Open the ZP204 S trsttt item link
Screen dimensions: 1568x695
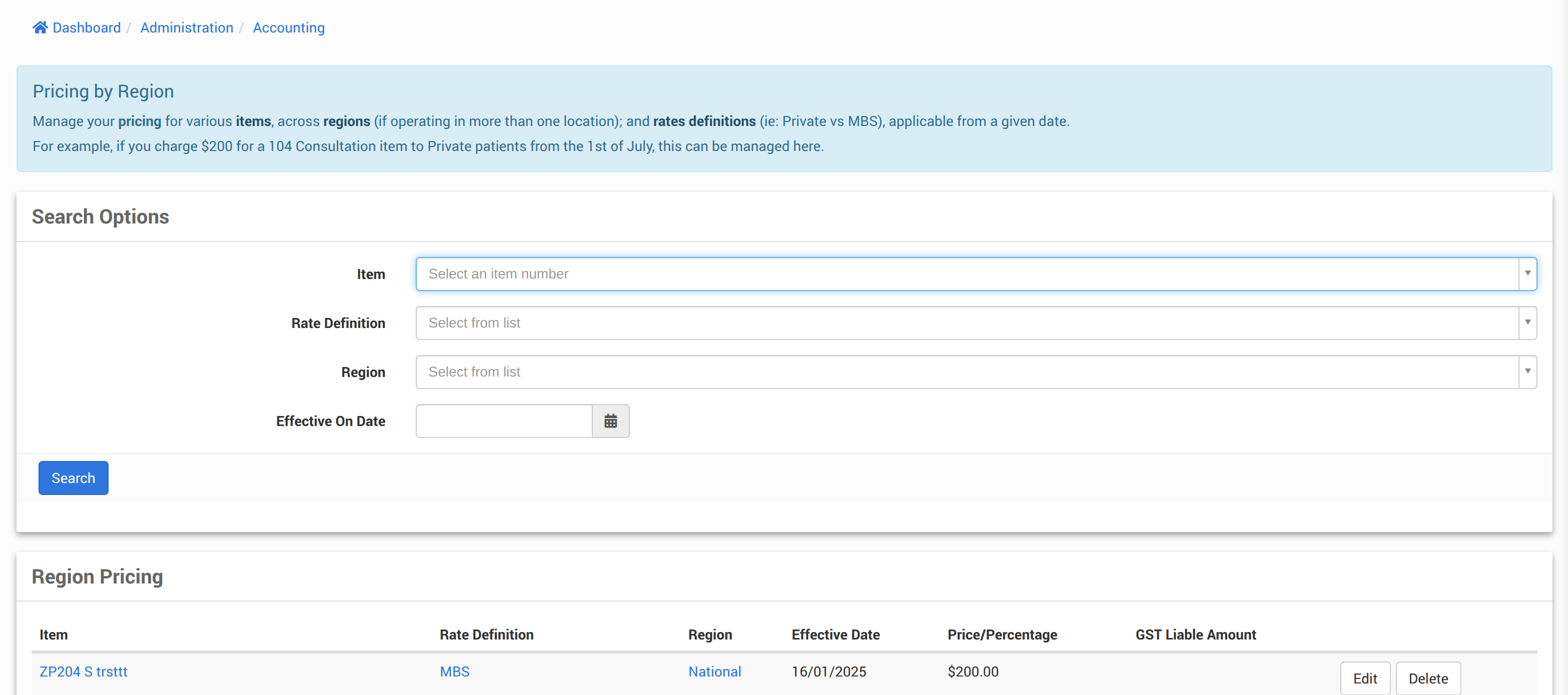(84, 671)
